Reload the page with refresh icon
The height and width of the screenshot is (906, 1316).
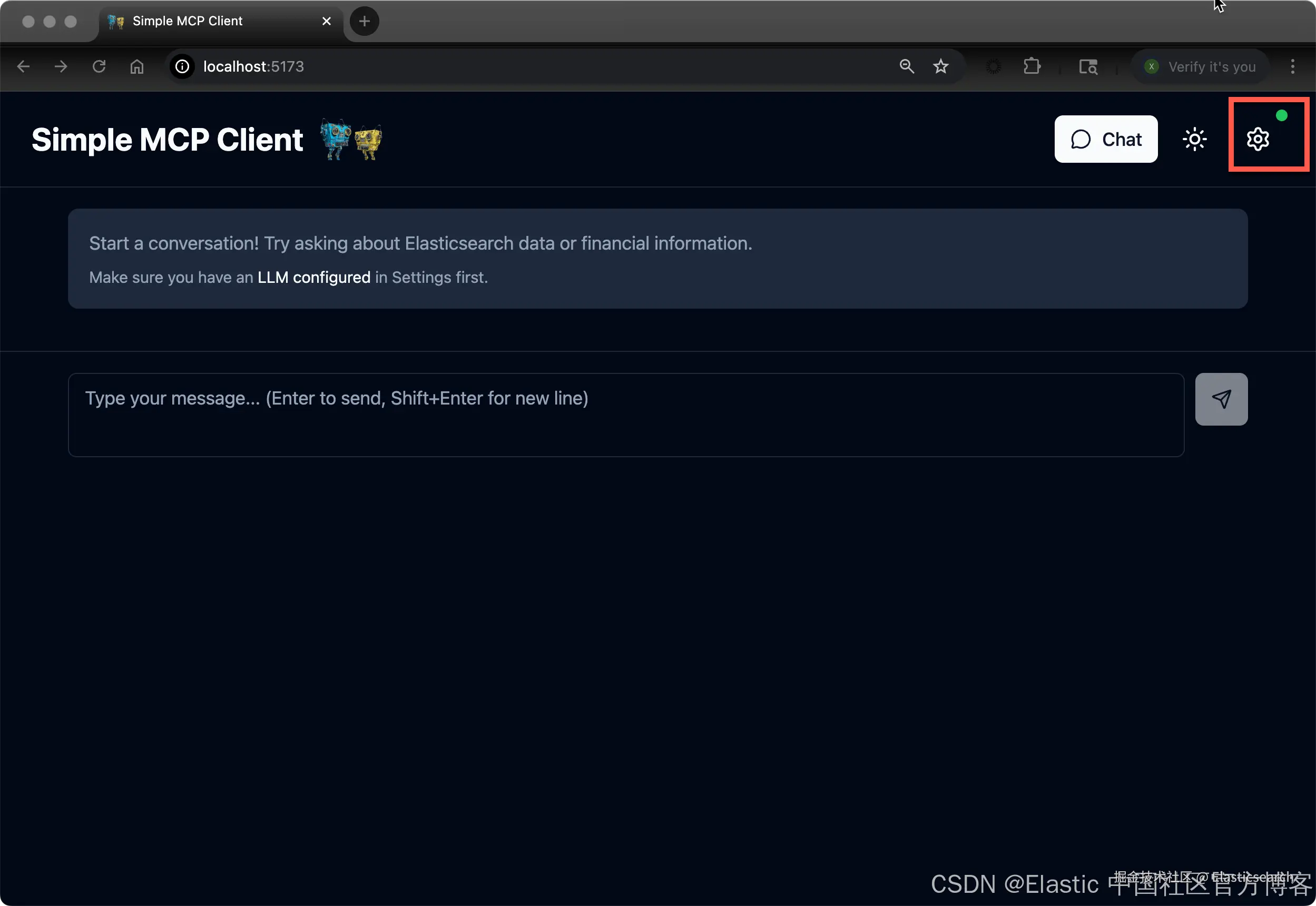pyautogui.click(x=99, y=66)
